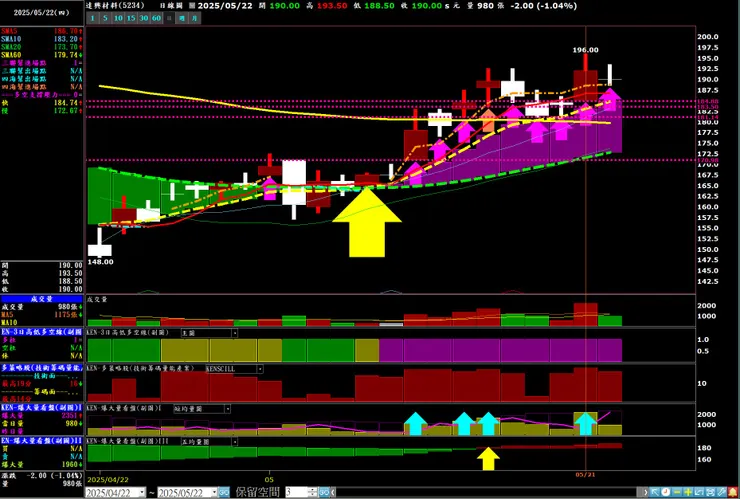Viewport: 740px width, 499px height.
Task: Click the right arrow of the horizontal scrollbar
Action: (x=645, y=492)
